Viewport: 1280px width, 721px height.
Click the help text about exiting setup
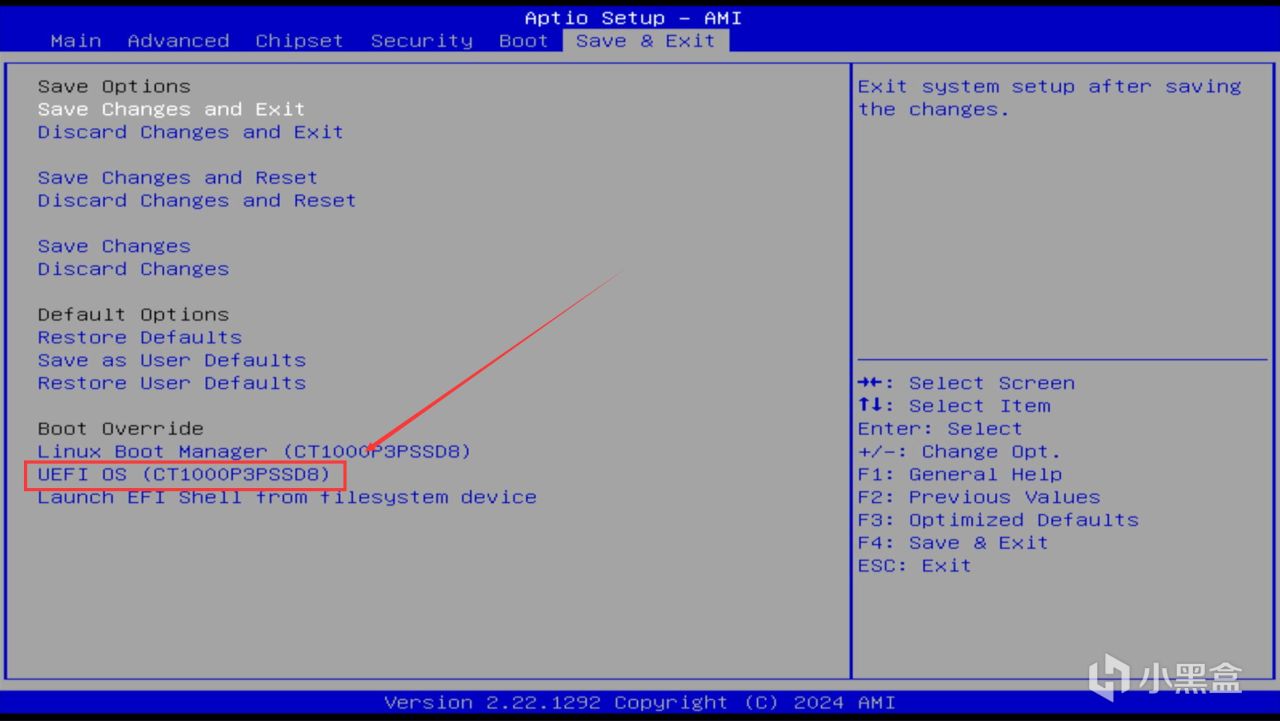pyautogui.click(x=1049, y=98)
